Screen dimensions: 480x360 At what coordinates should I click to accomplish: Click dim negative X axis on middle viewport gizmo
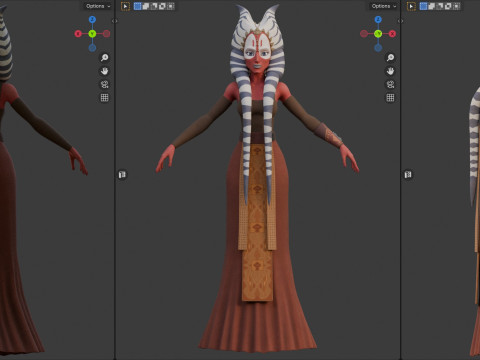click(x=364, y=34)
